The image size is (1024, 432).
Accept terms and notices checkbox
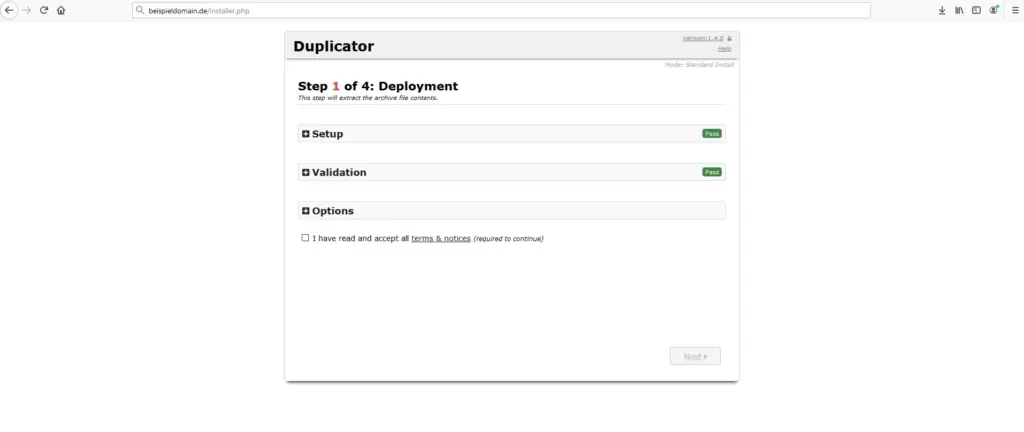point(305,238)
